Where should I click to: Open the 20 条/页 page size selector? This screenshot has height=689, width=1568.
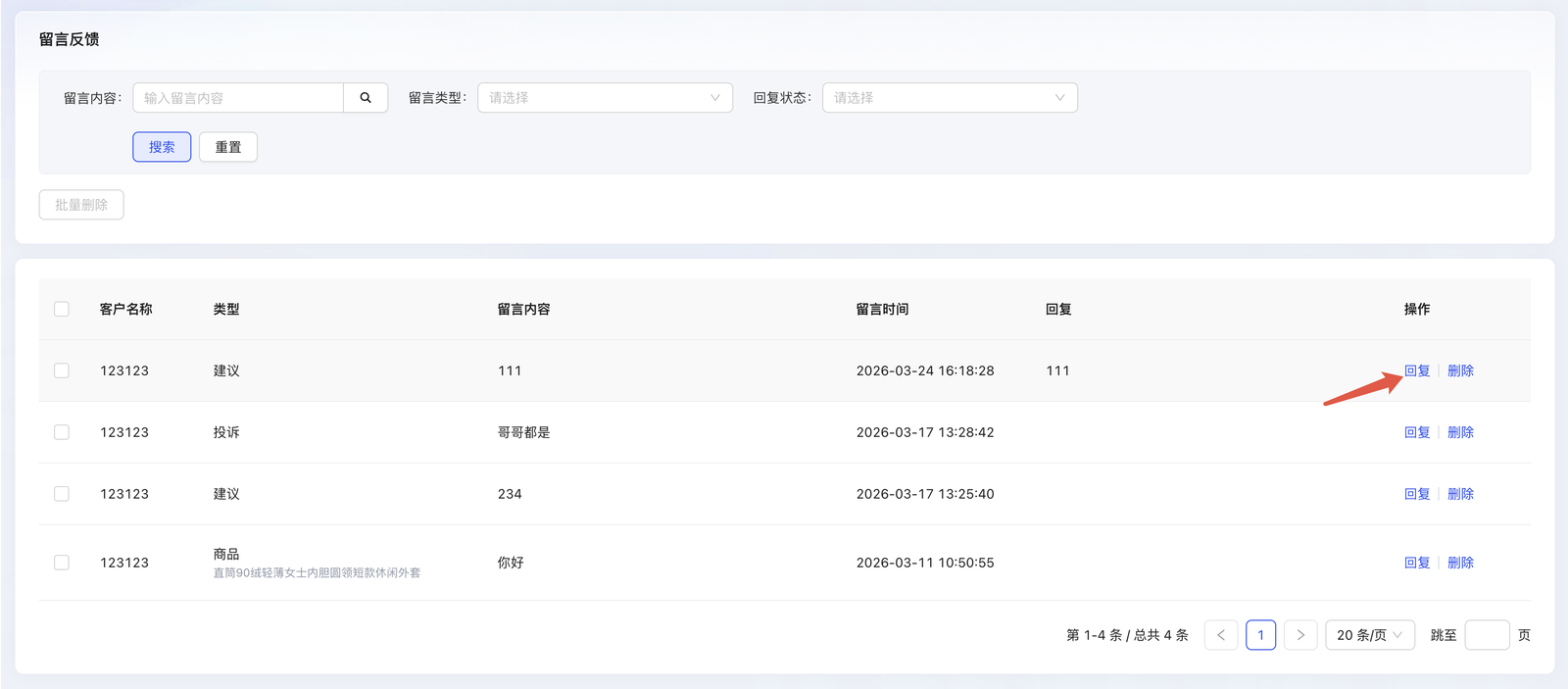1369,635
